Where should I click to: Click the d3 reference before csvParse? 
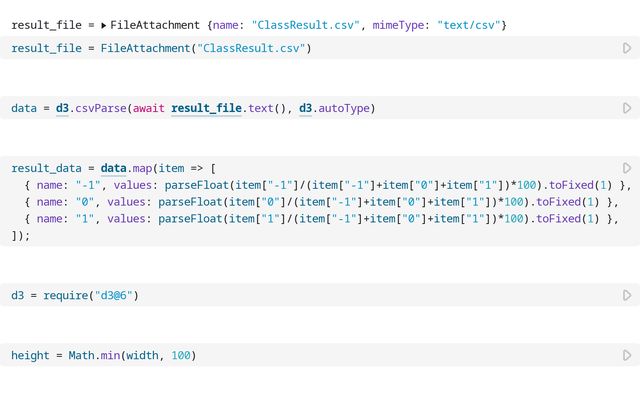(62, 108)
